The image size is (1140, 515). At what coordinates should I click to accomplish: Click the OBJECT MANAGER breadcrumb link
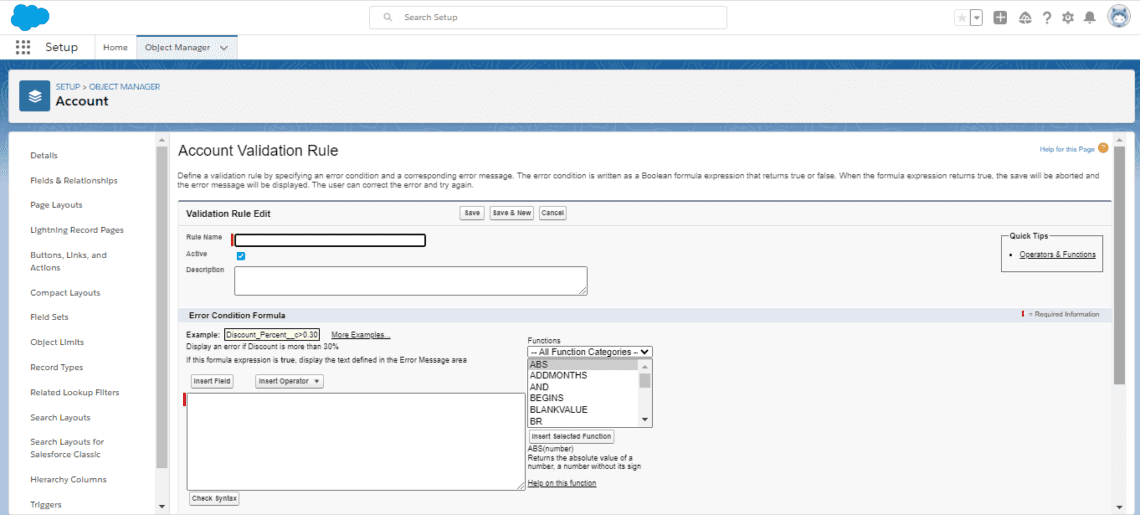pyautogui.click(x=124, y=87)
